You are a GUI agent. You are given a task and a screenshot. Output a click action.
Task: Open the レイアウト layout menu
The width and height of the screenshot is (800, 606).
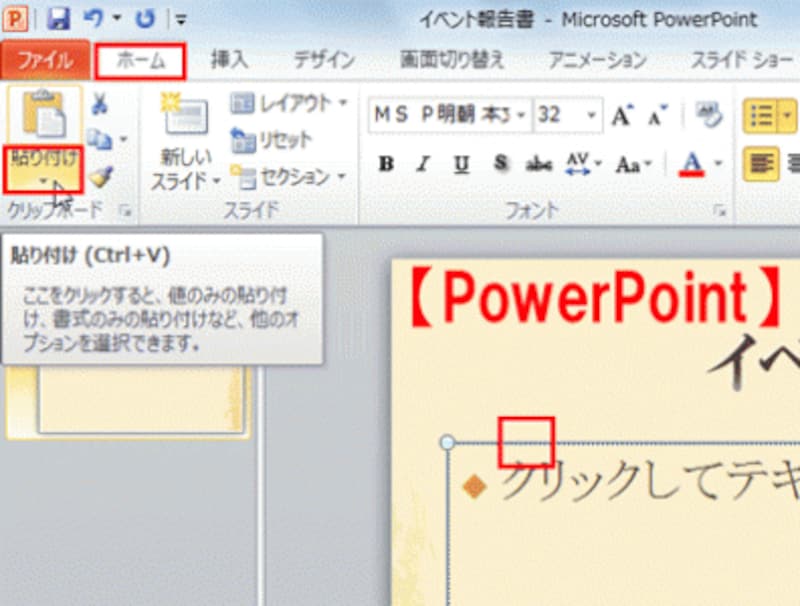point(289,104)
